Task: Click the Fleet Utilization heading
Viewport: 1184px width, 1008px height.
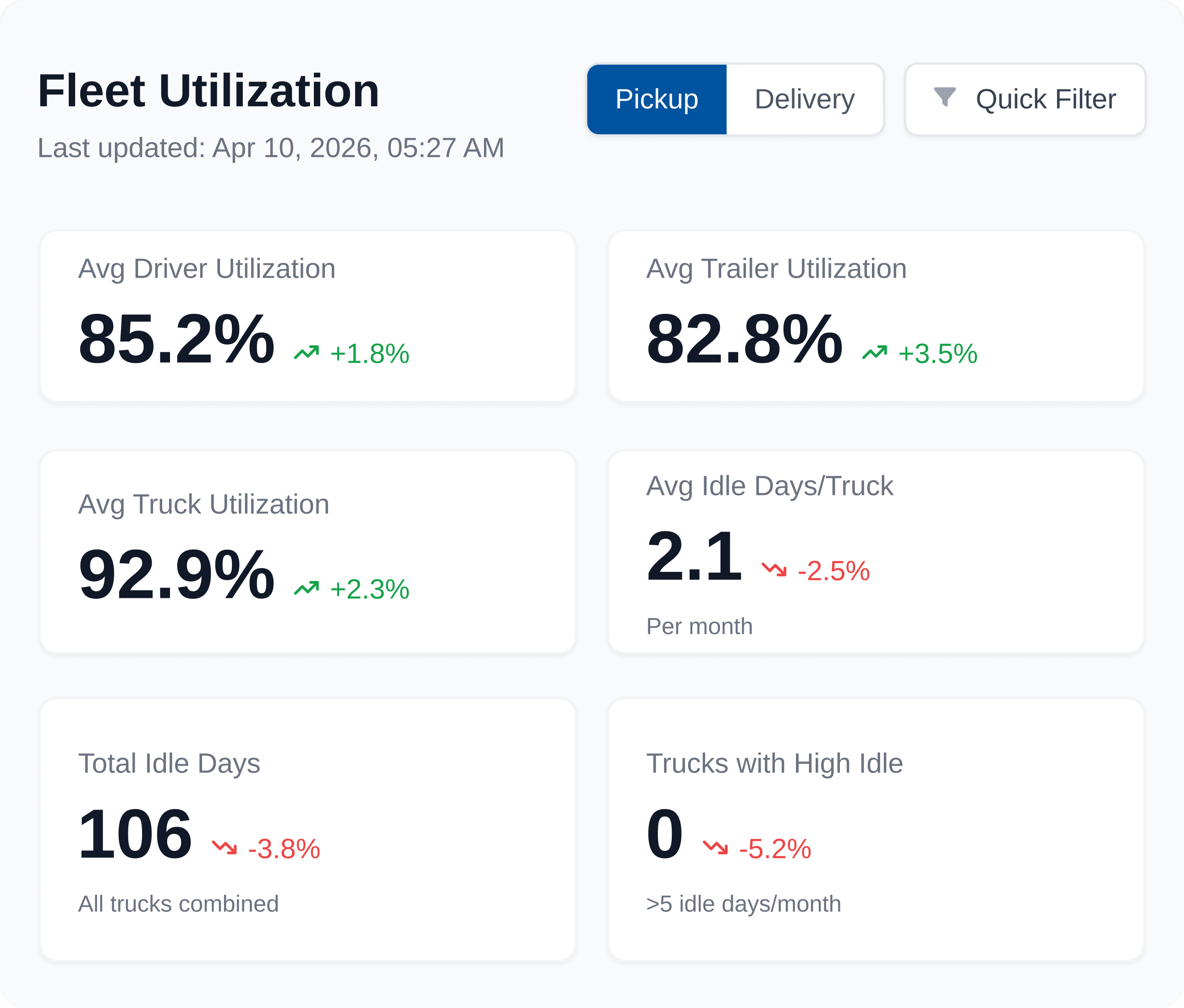Action: tap(208, 91)
